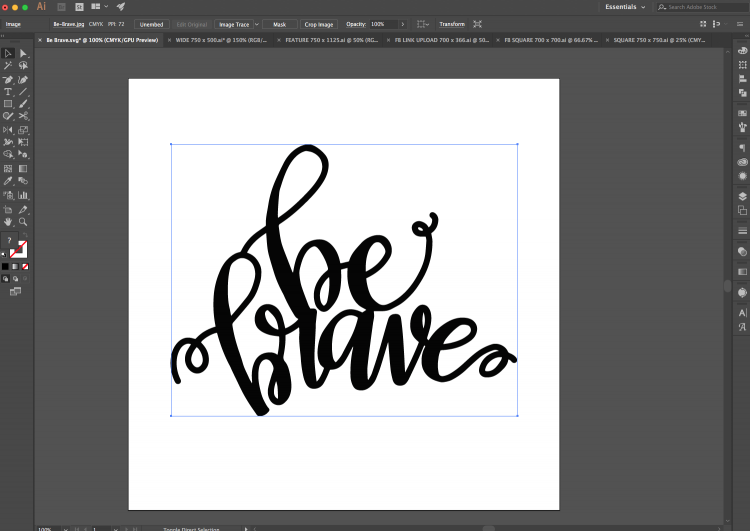Open the Align to dropdown
The width and height of the screenshot is (750, 531).
tap(423, 24)
